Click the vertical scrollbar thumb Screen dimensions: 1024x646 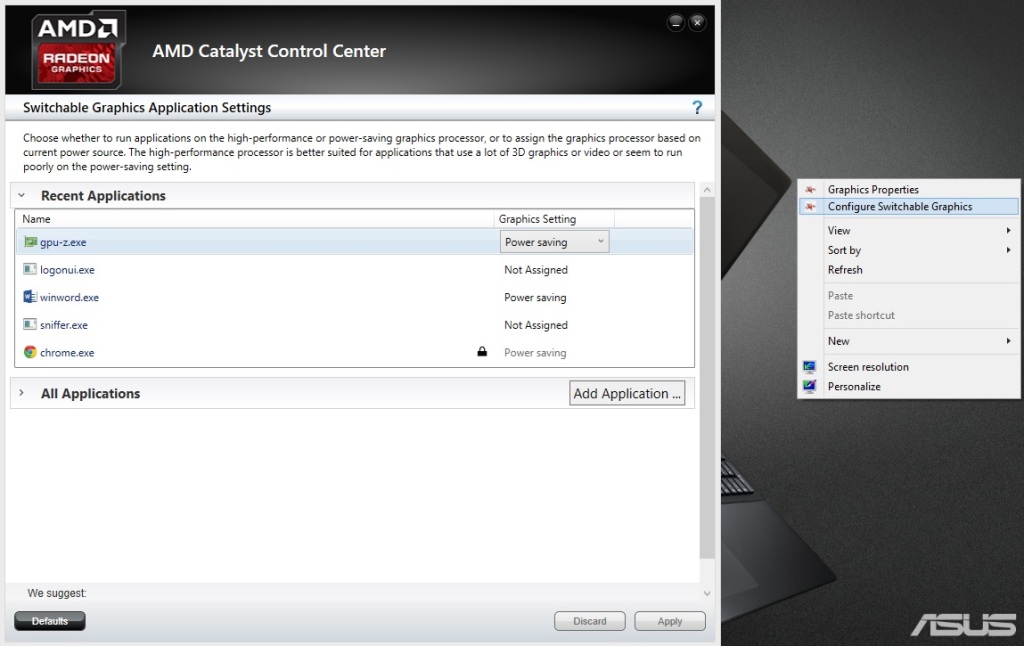coord(707,378)
